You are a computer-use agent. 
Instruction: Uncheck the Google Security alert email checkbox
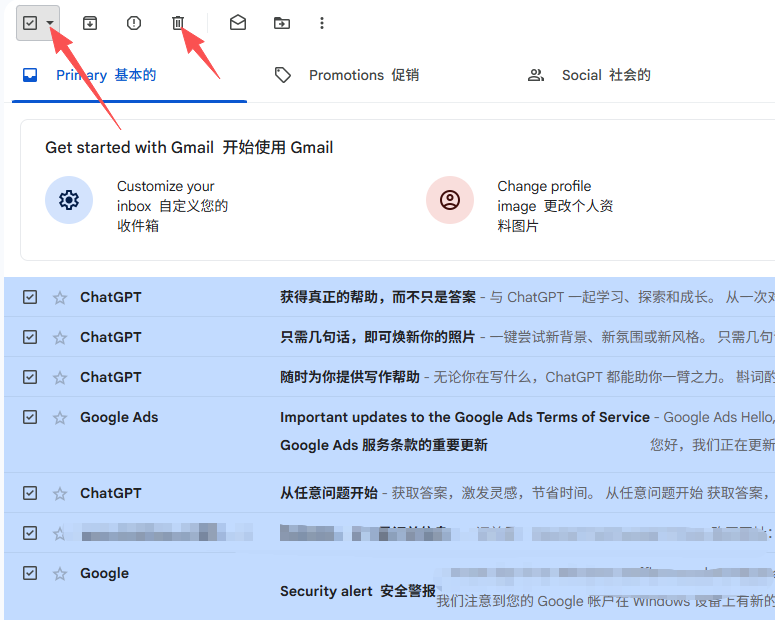(30, 573)
